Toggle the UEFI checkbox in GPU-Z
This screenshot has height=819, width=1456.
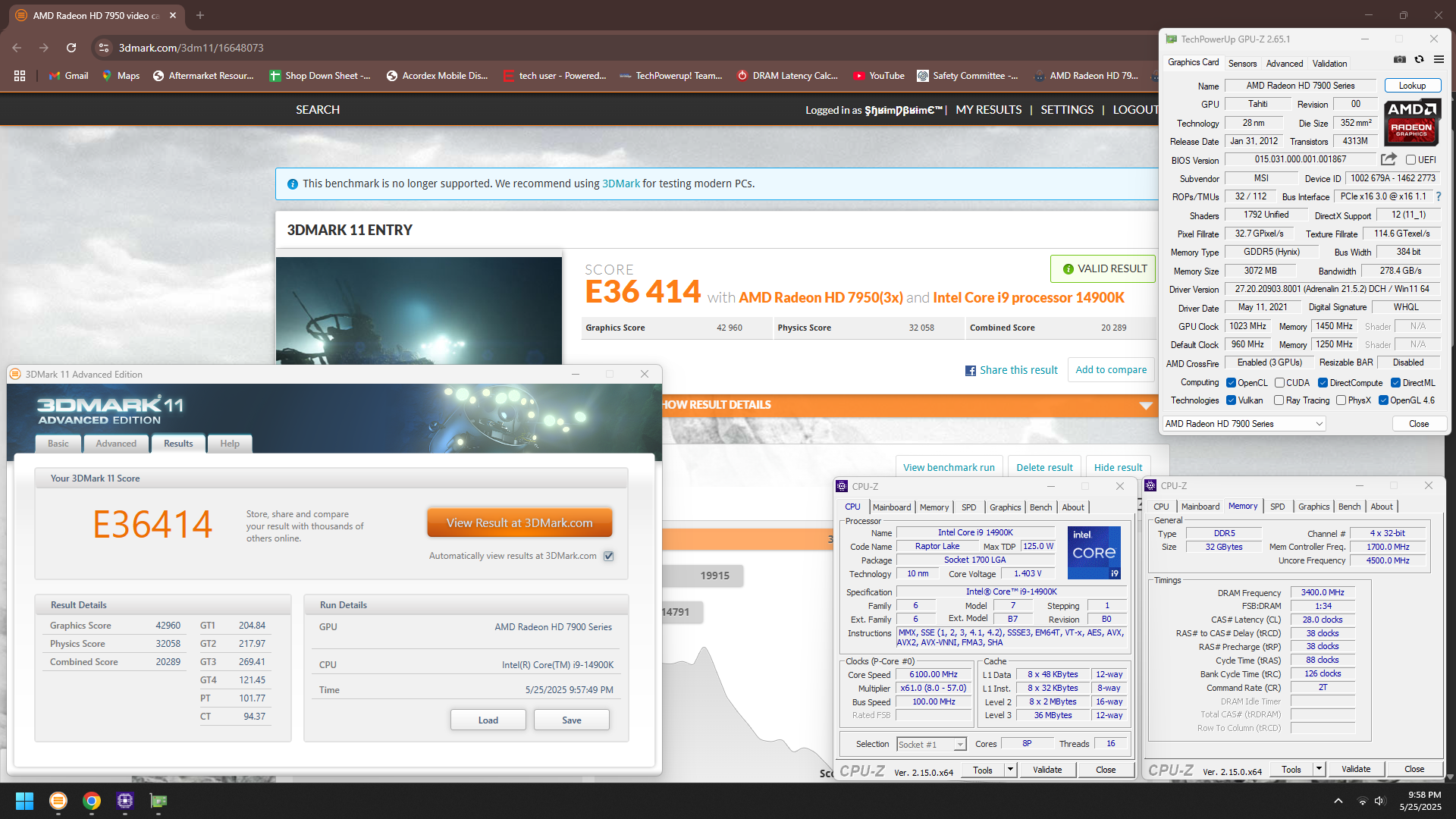coord(1410,160)
